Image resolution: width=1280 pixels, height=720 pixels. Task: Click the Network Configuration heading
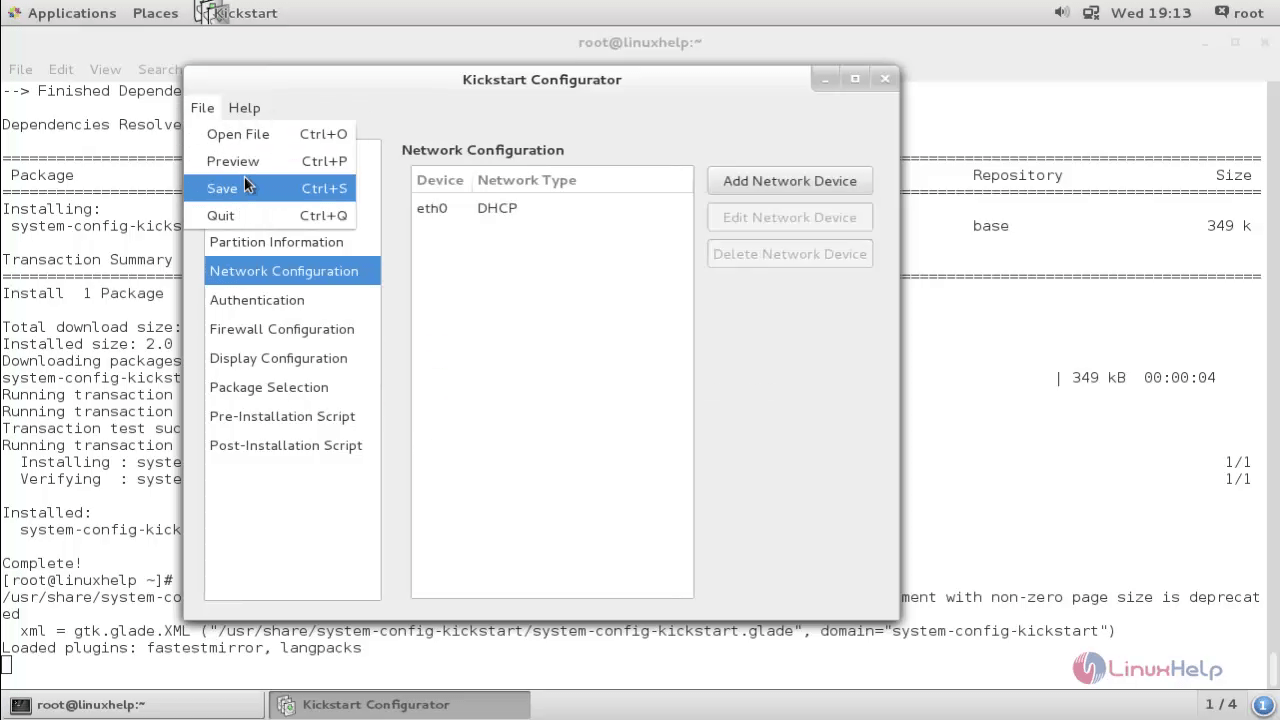[x=483, y=150]
